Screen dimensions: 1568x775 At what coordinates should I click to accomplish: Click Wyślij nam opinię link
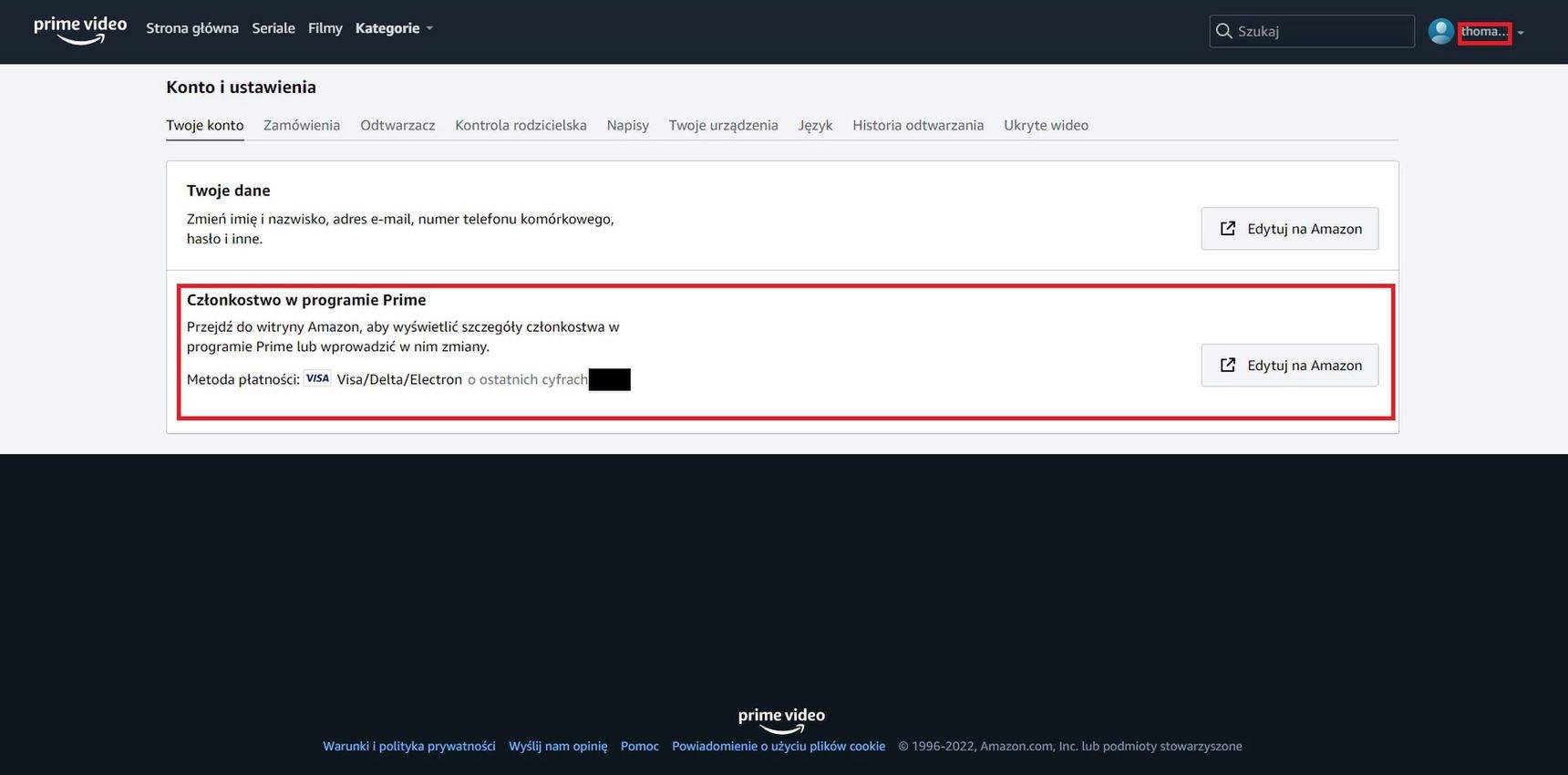(x=558, y=746)
